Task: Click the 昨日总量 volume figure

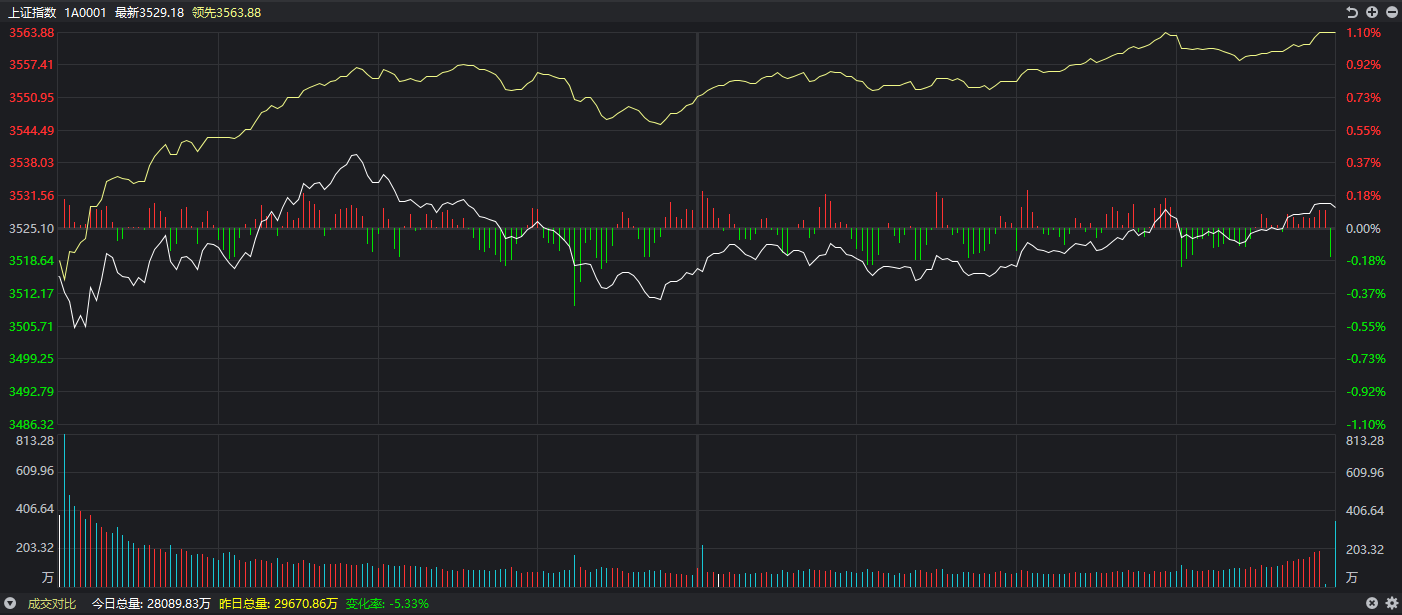Action: tap(278, 603)
